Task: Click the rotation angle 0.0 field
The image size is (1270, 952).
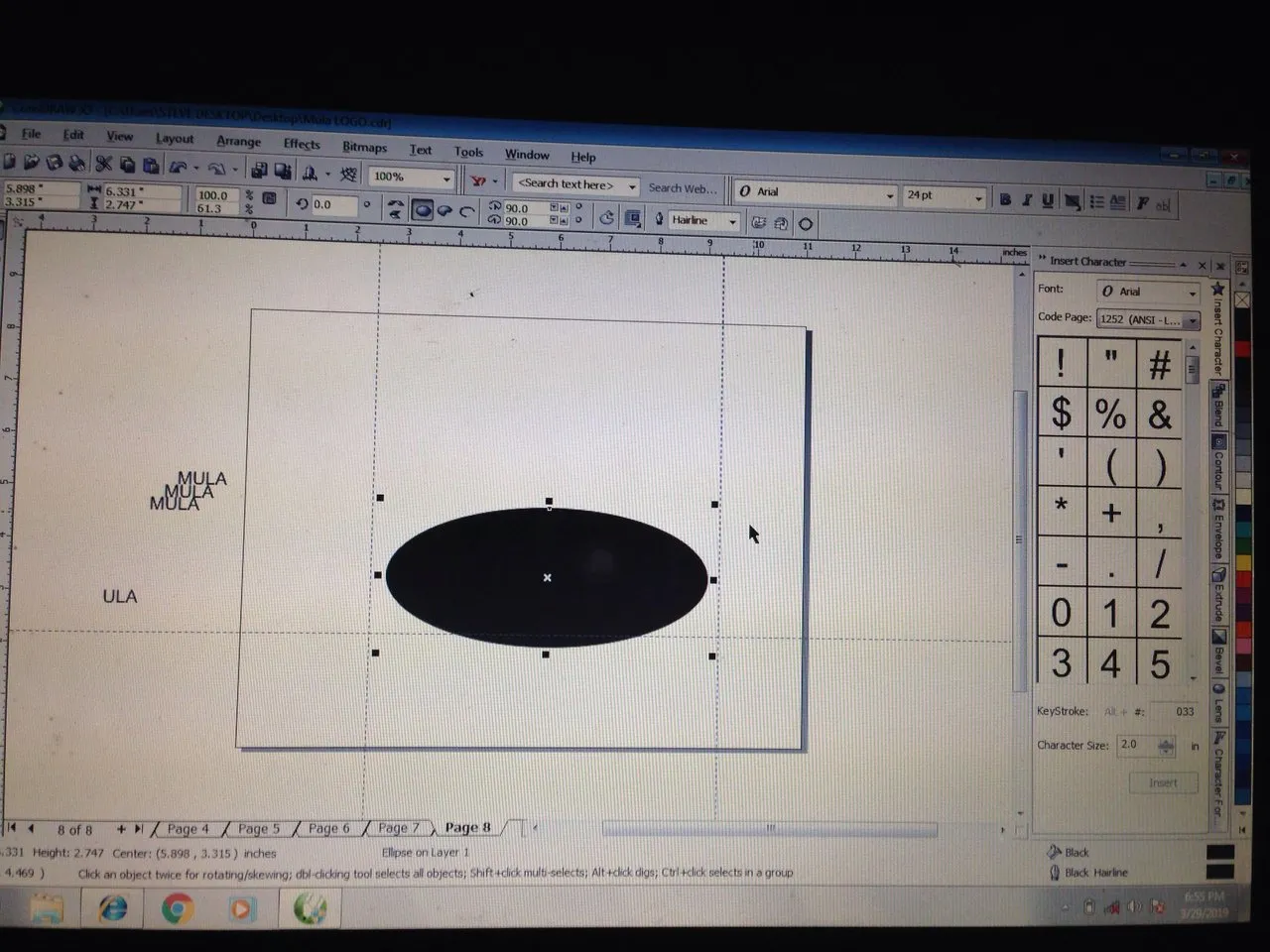Action: pyautogui.click(x=333, y=205)
